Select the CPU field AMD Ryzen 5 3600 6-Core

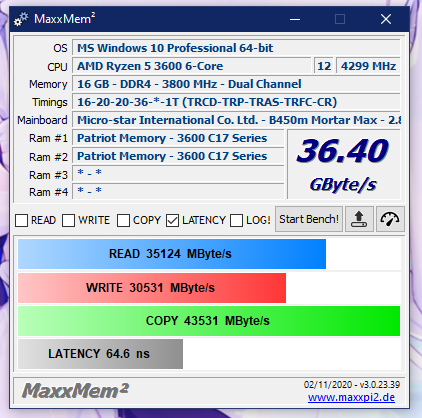pyautogui.click(x=192, y=66)
